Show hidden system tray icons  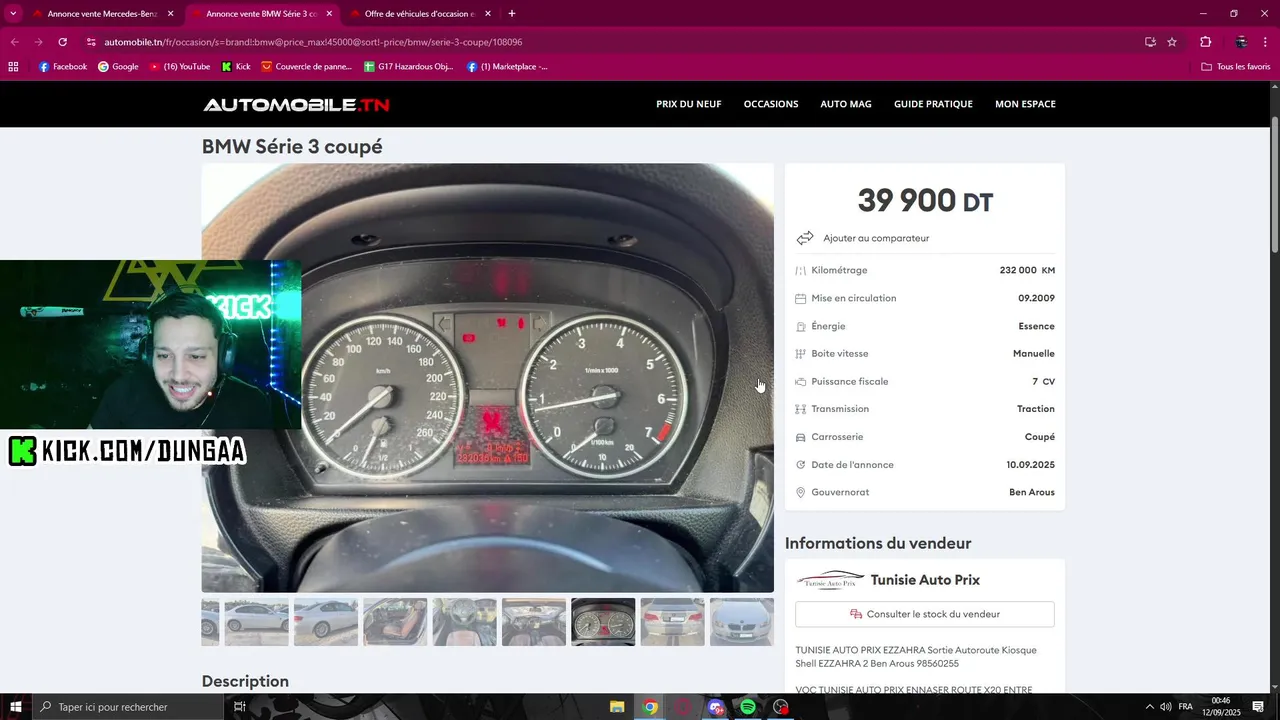(1149, 707)
